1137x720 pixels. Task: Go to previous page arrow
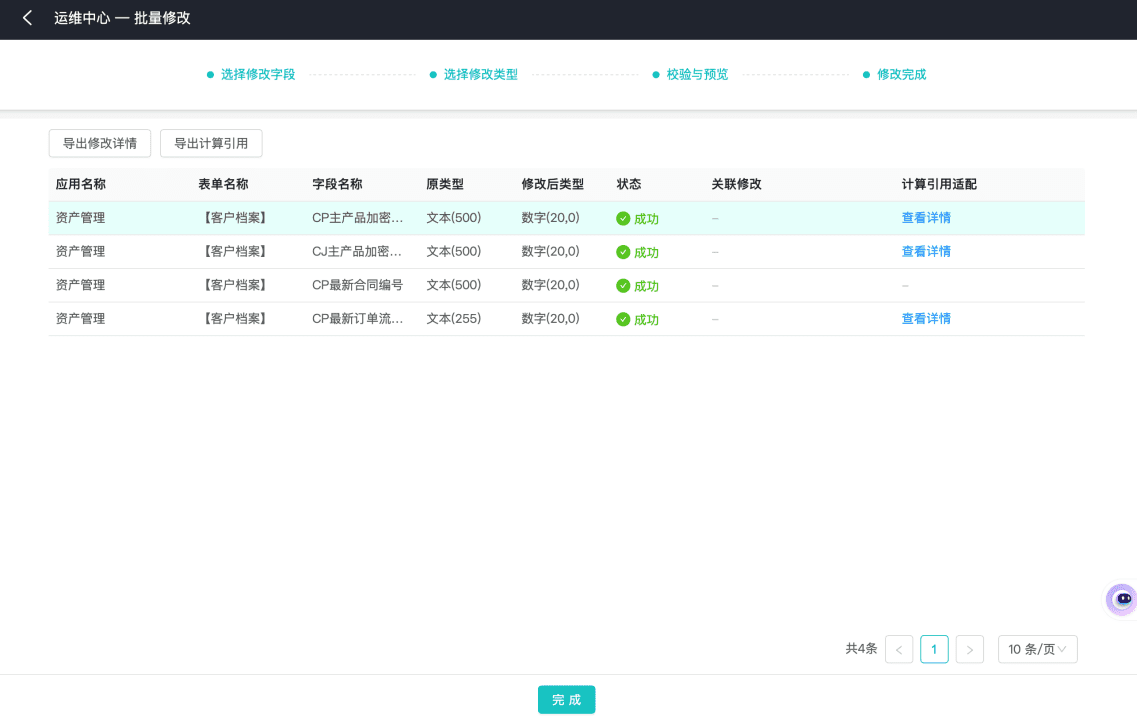tap(898, 649)
